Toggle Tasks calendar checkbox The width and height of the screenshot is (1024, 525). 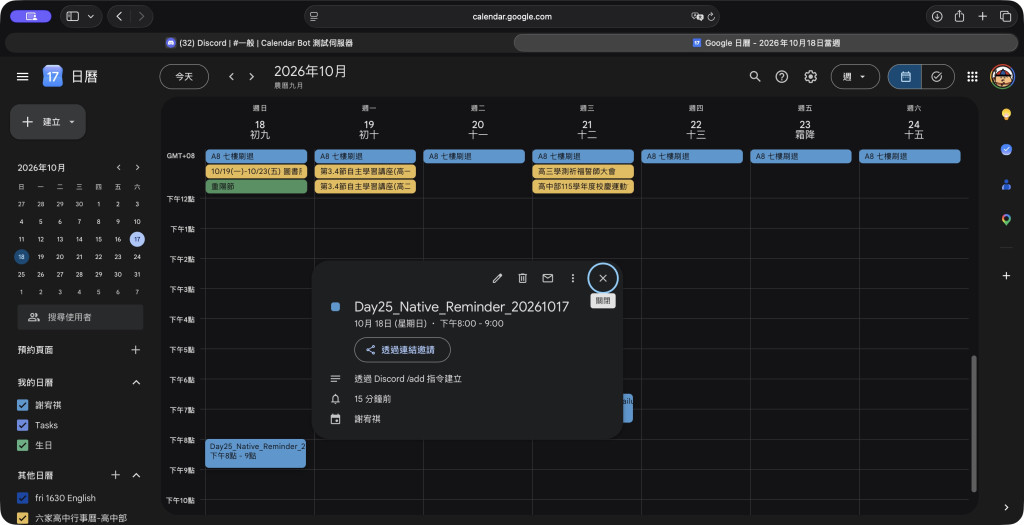pyautogui.click(x=22, y=425)
